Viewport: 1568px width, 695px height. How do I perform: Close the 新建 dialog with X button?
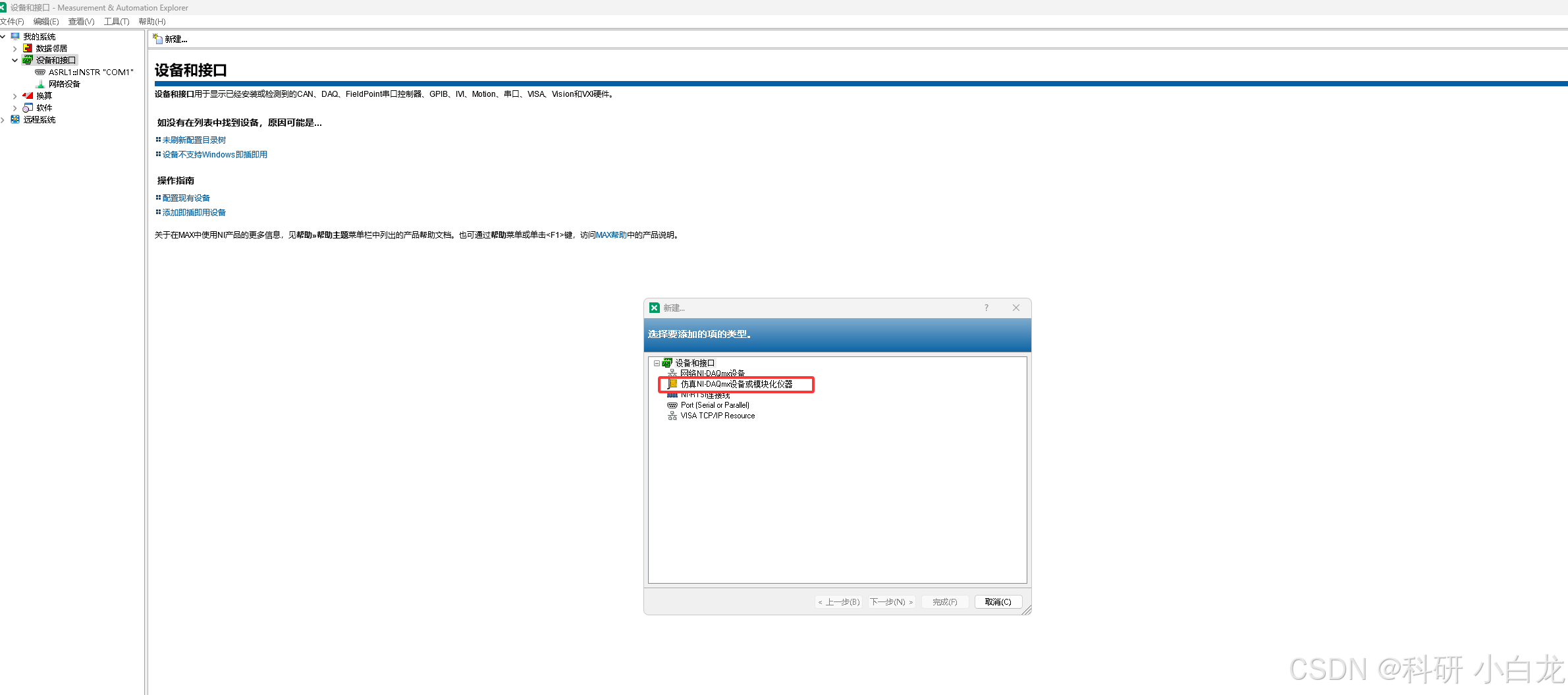click(1016, 308)
